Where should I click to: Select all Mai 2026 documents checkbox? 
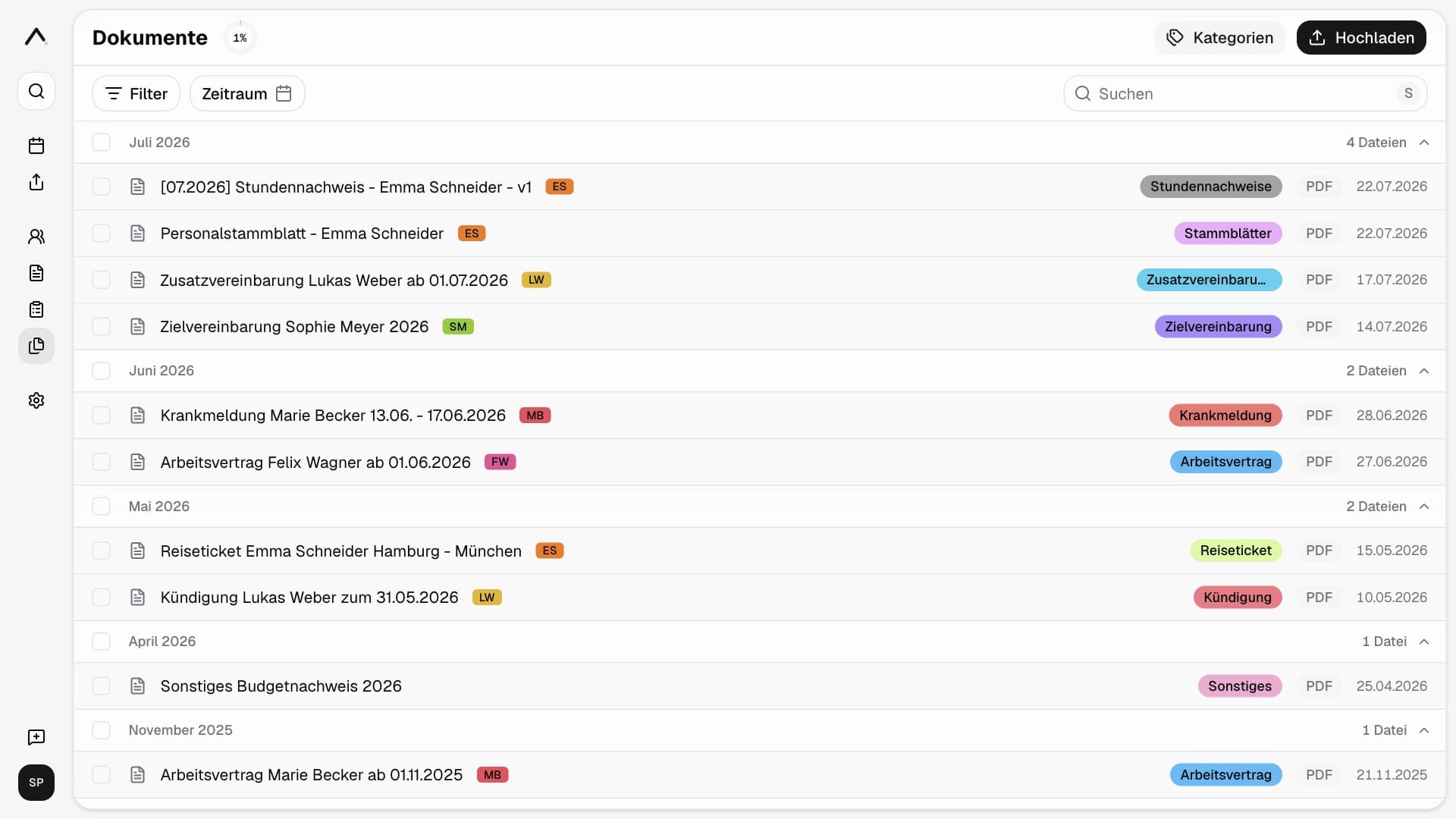101,507
